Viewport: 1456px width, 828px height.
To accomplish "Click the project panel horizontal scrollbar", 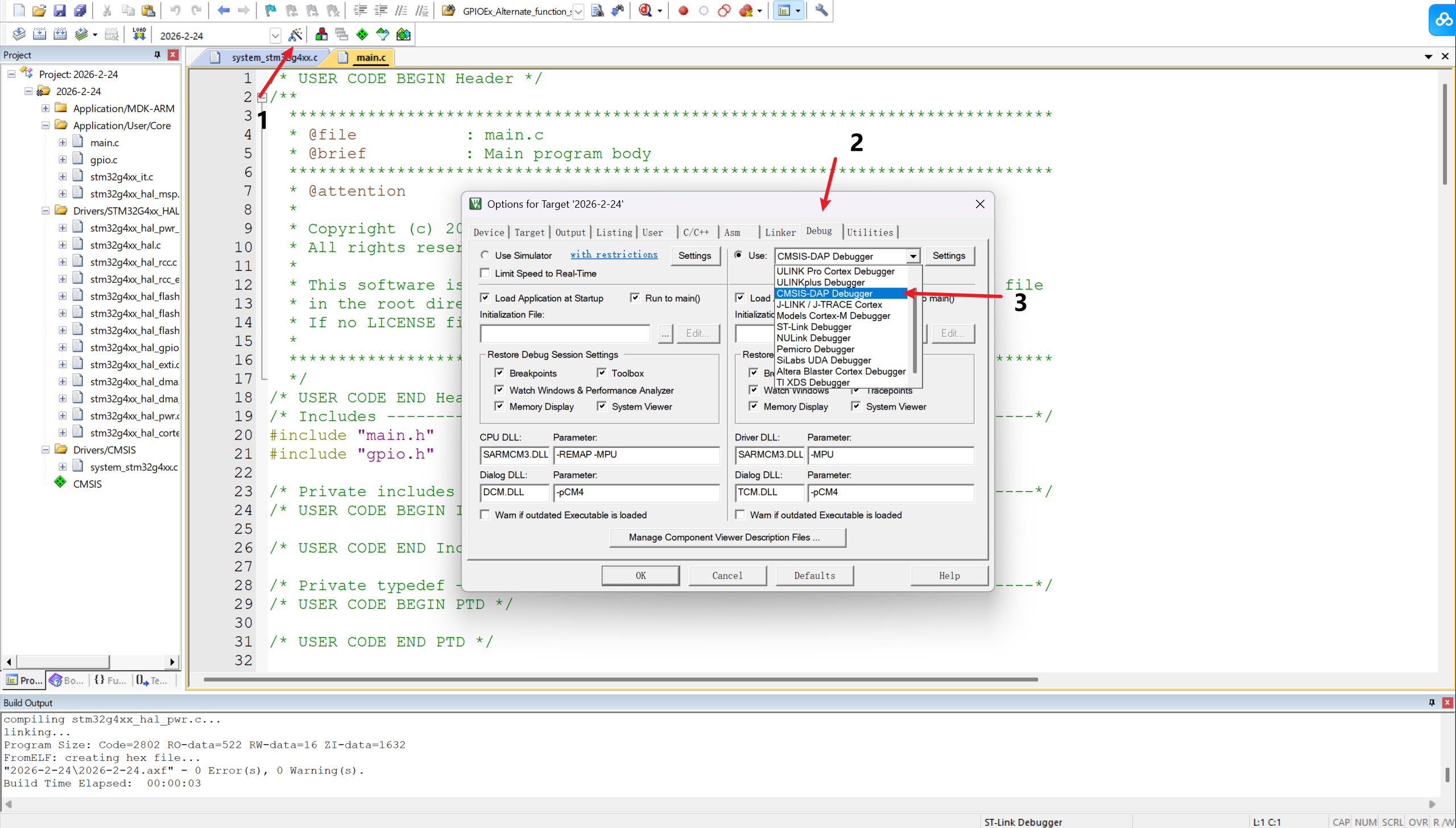I will tap(63, 662).
